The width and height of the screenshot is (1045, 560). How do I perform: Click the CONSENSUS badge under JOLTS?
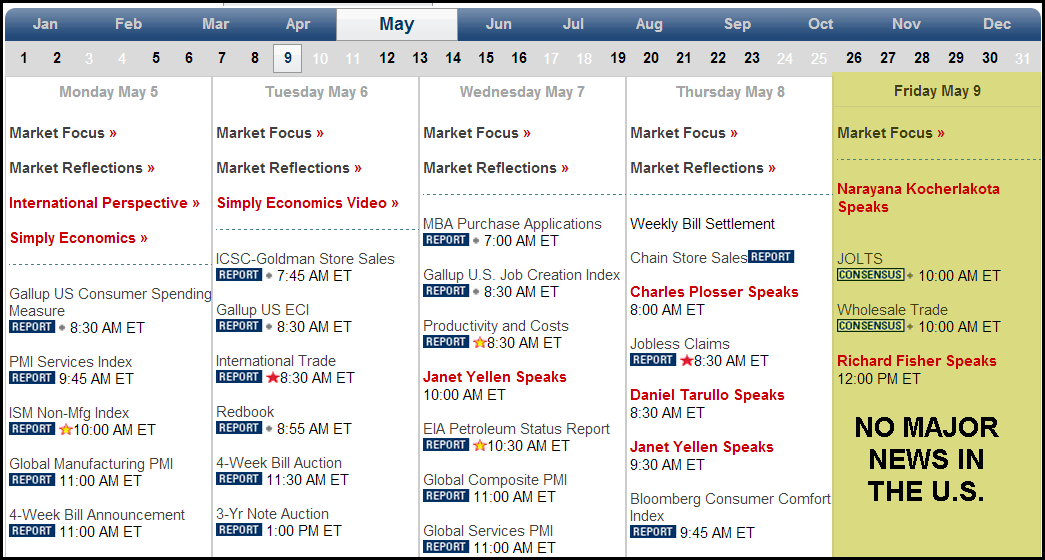[x=871, y=275]
